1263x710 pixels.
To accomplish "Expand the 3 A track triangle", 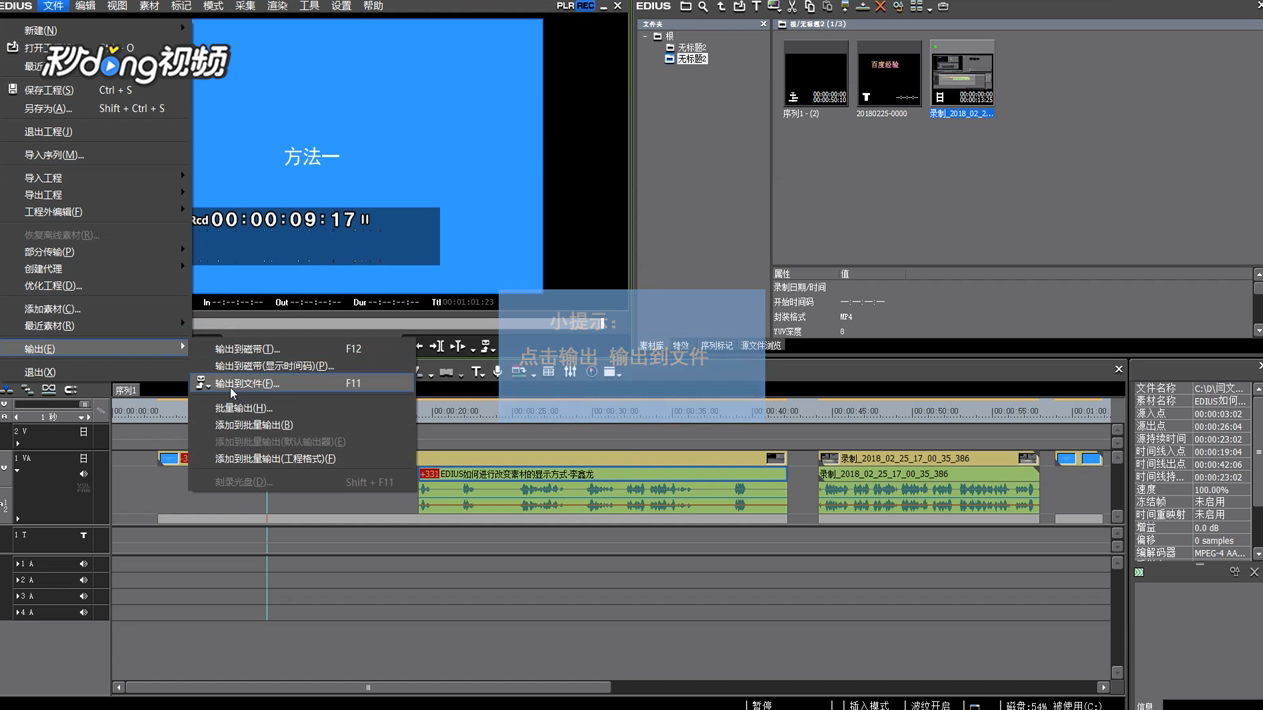I will (17, 596).
